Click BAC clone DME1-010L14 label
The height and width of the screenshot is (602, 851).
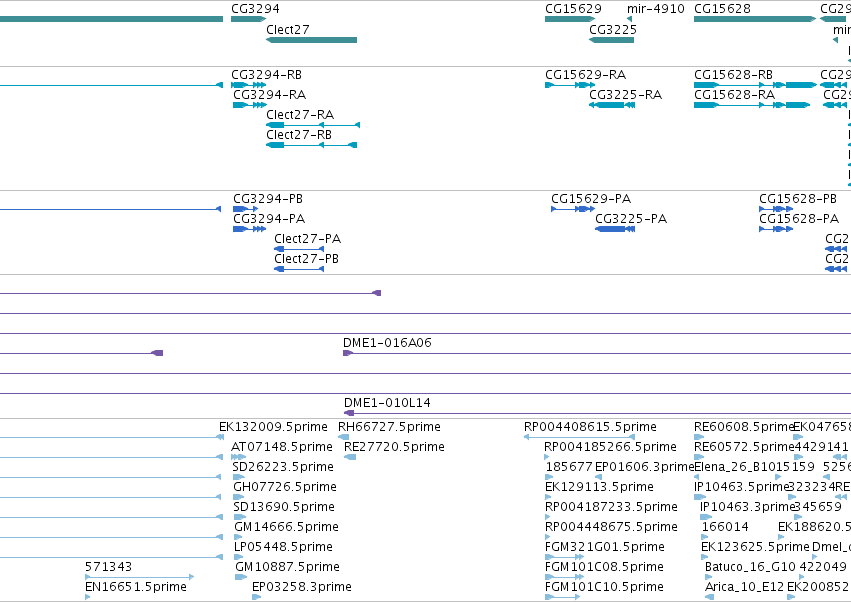pyautogui.click(x=387, y=403)
